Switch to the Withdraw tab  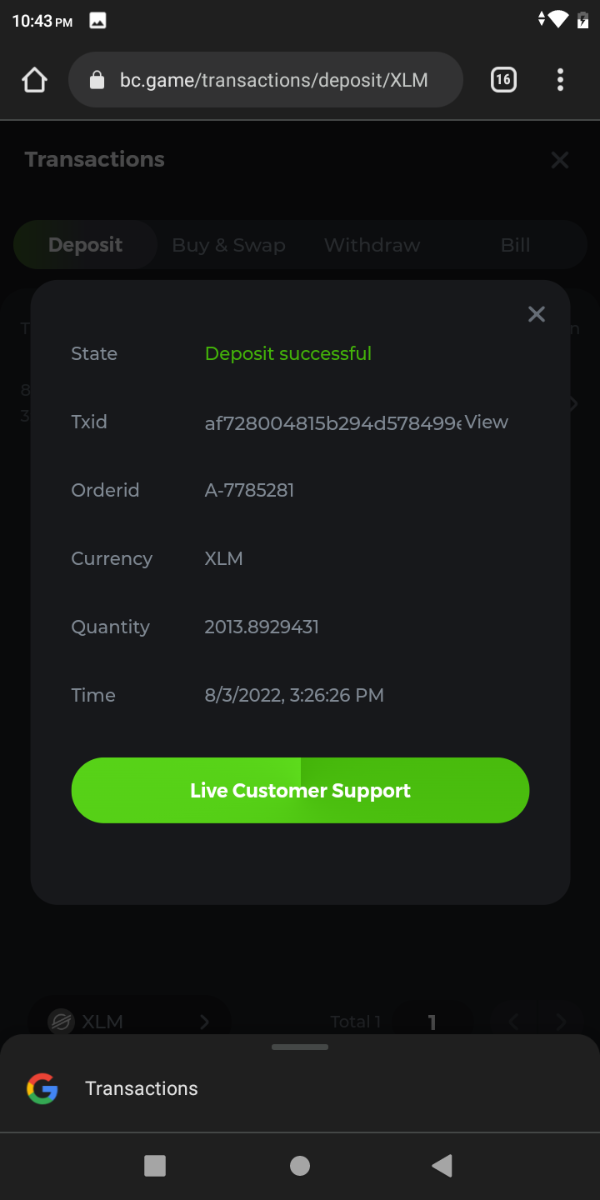[372, 245]
